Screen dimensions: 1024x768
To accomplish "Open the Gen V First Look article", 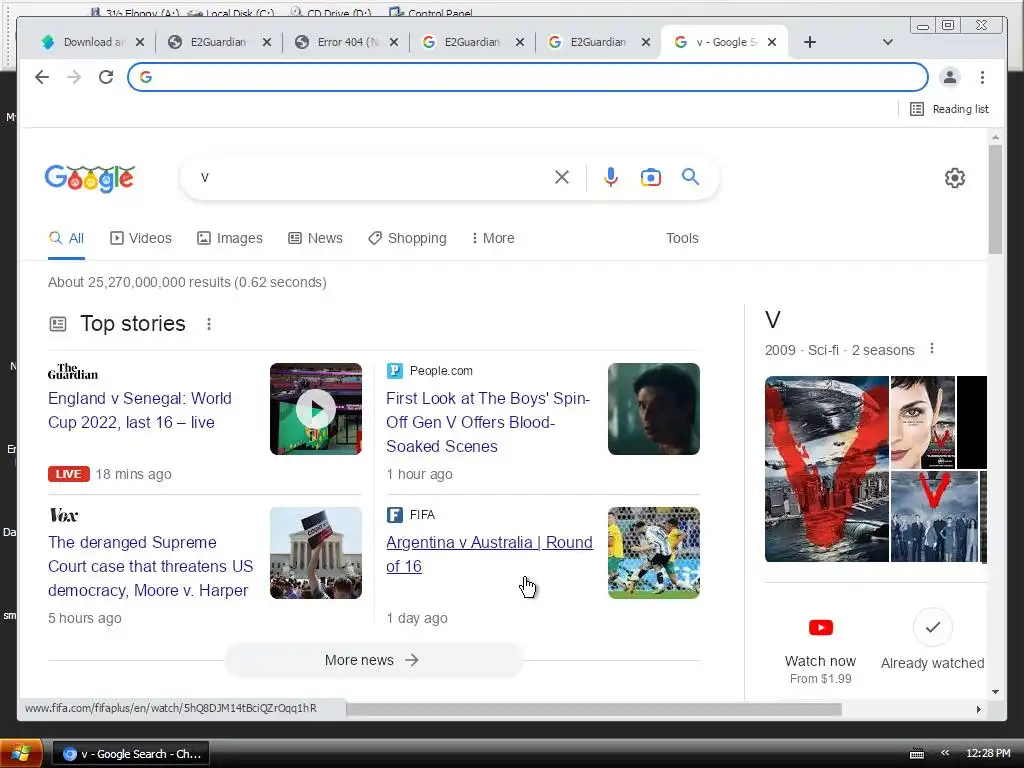I will (488, 422).
